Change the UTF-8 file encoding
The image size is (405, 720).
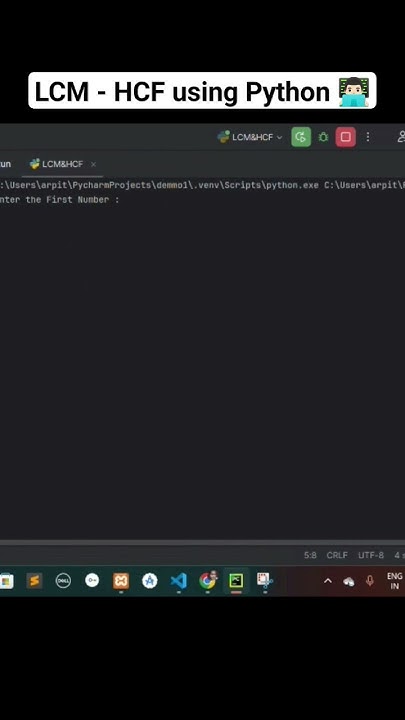point(371,555)
